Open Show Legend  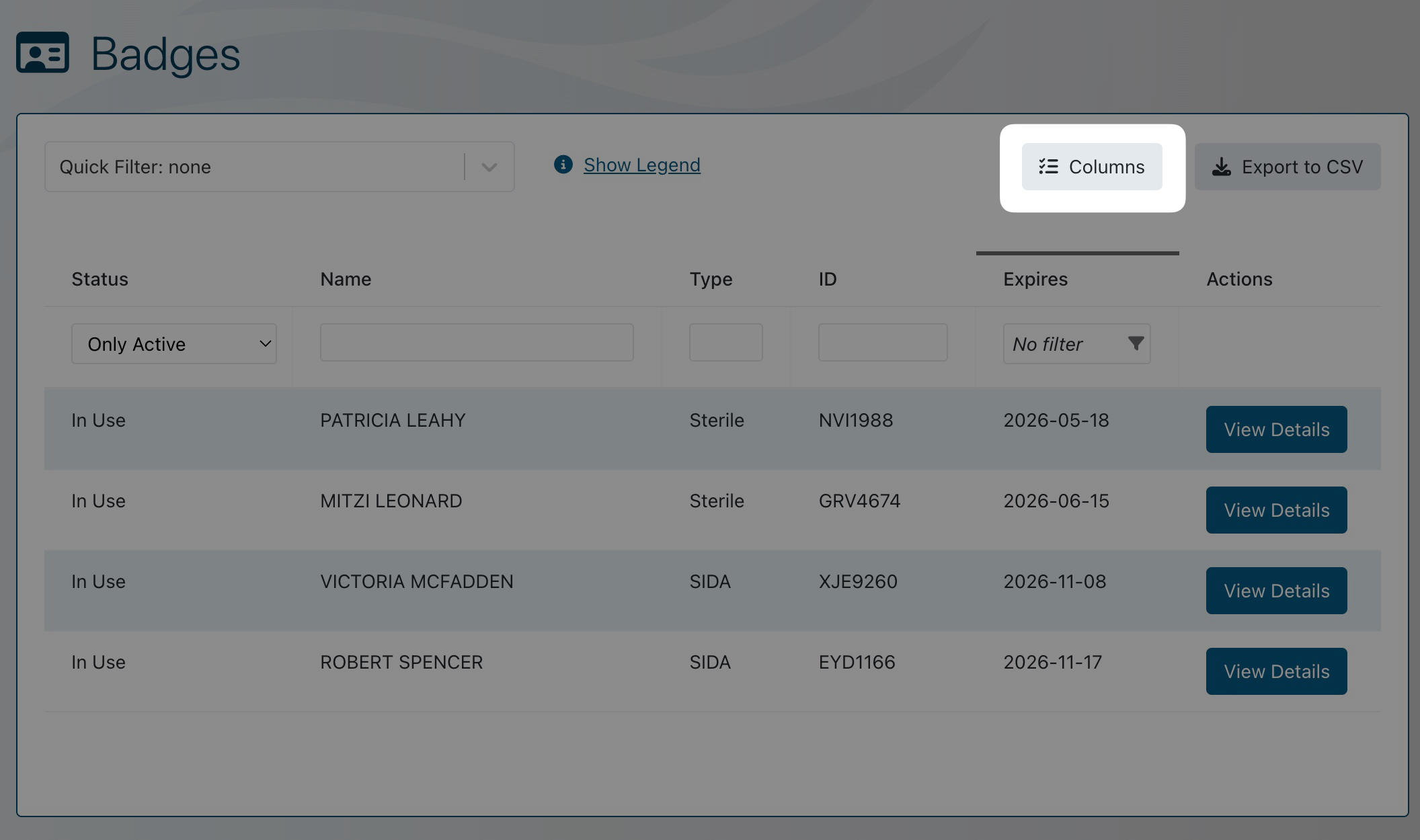tap(641, 165)
